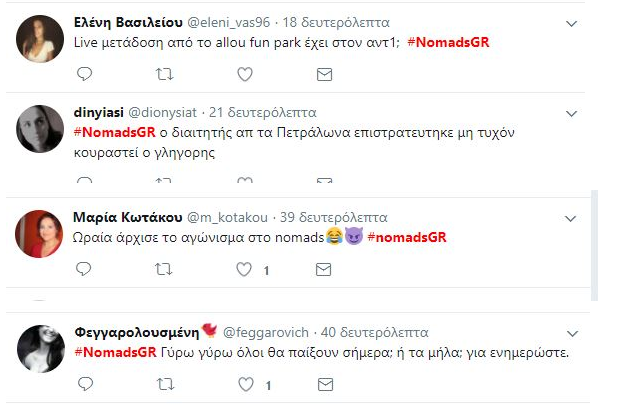This screenshot has width=617, height=405.
Task: Expand options menu on Ελένη Βασιλείου's tweet
Action: [571, 22]
